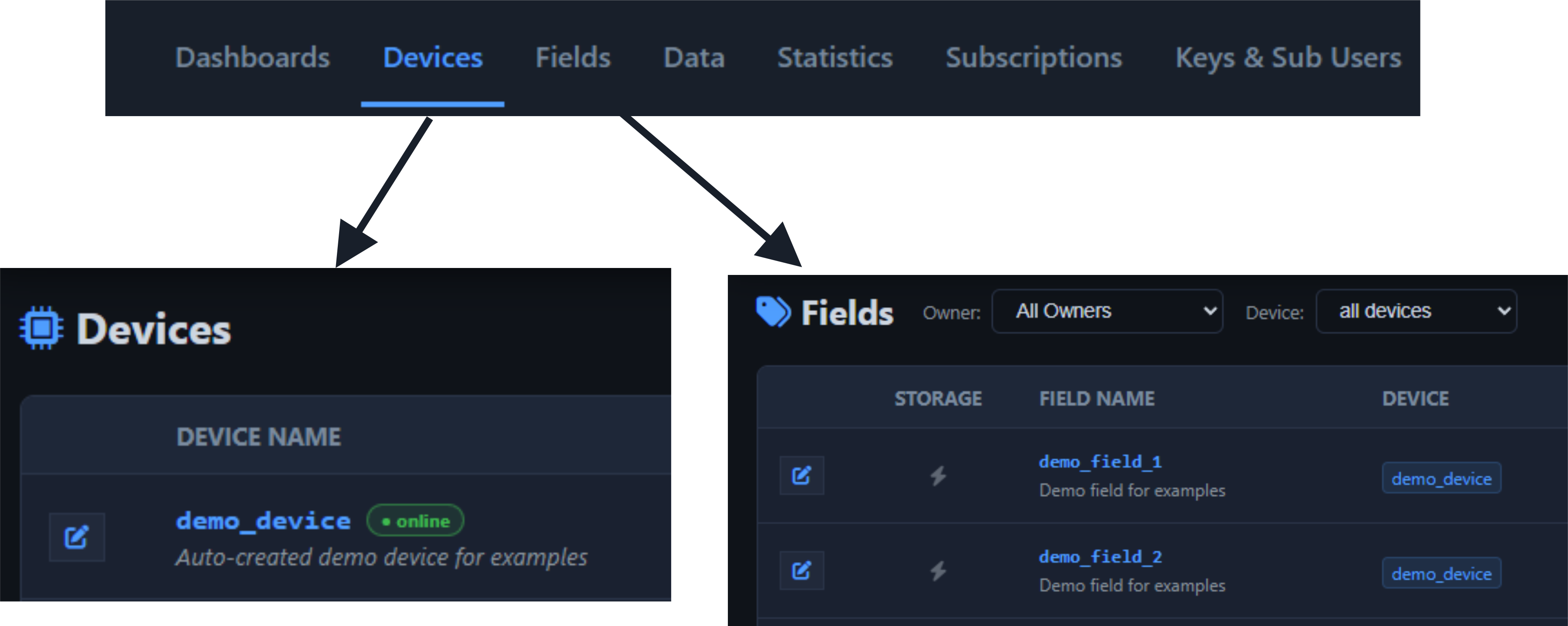Edit demo_device using pencil icon
This screenshot has height=626, width=1568.
coord(77,536)
